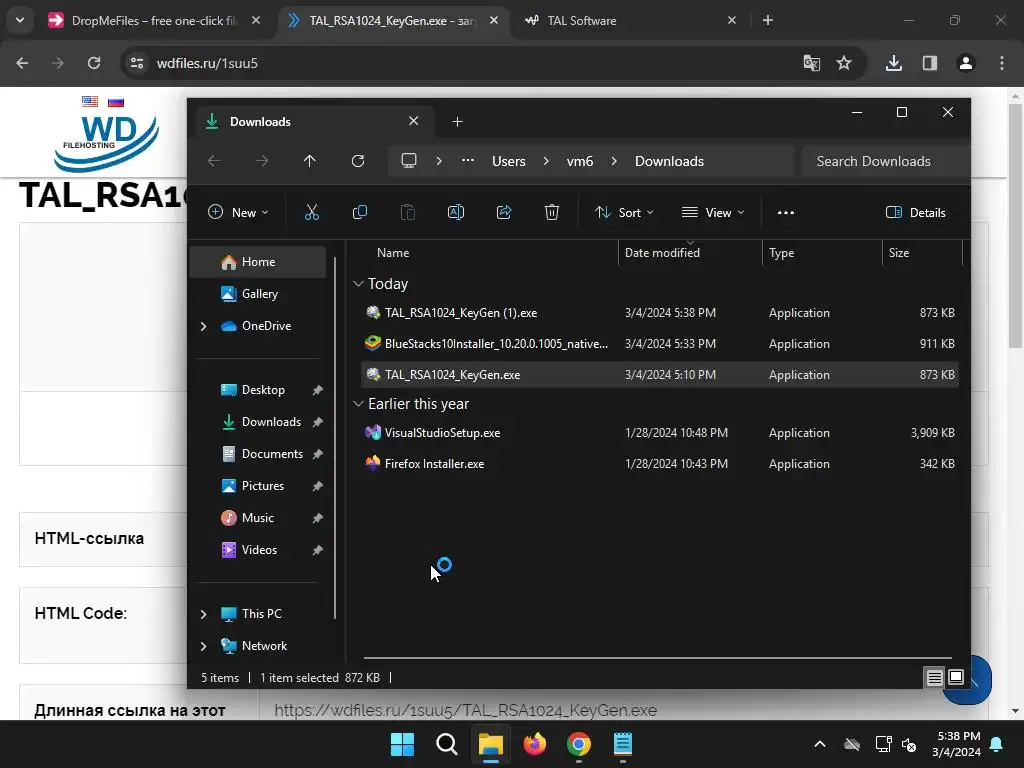Screen dimensions: 1024x768
Task: Close the Downloads Explorer tab
Action: 413,121
